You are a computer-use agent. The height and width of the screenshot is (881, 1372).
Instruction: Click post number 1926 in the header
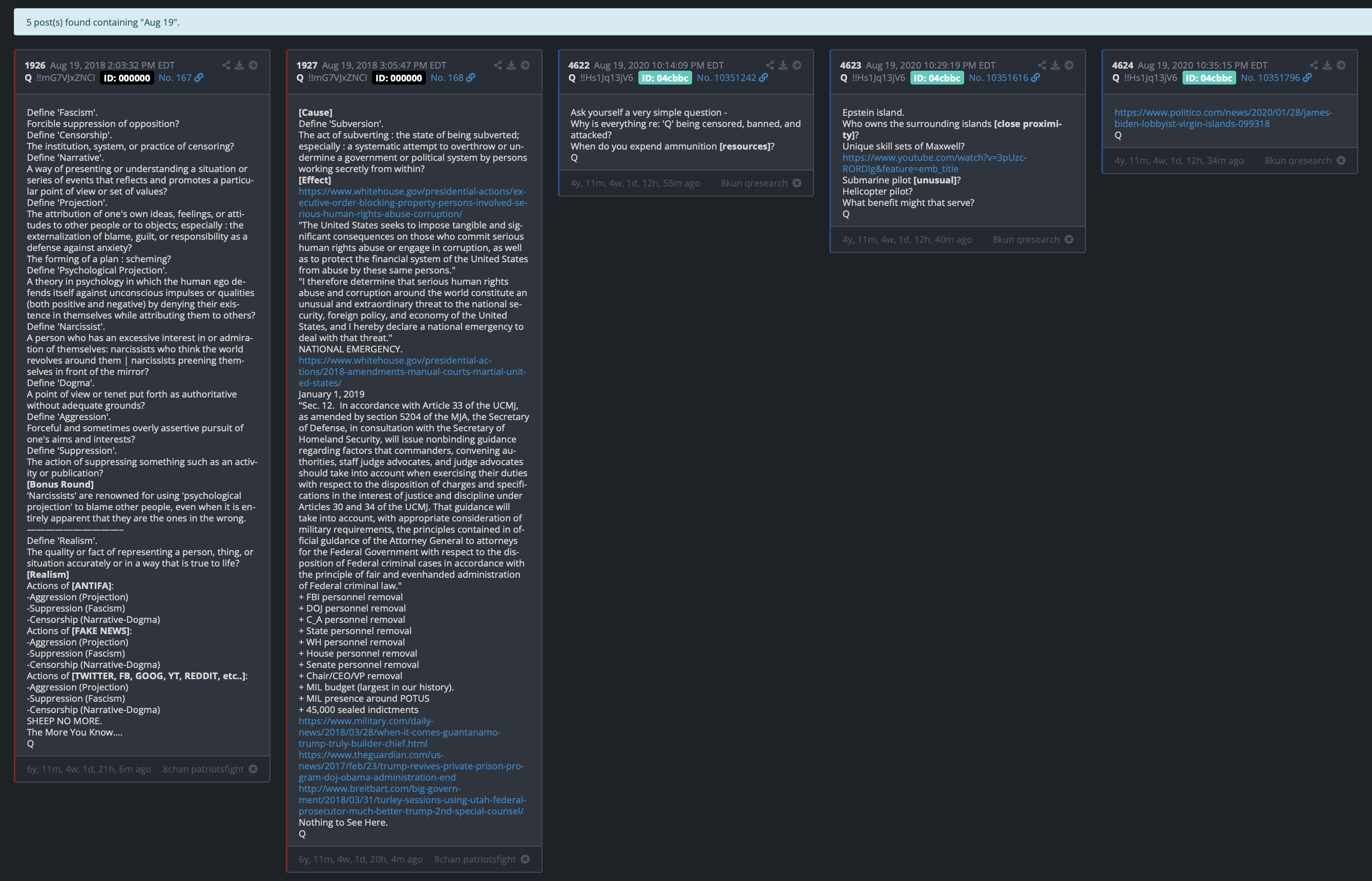click(x=35, y=65)
